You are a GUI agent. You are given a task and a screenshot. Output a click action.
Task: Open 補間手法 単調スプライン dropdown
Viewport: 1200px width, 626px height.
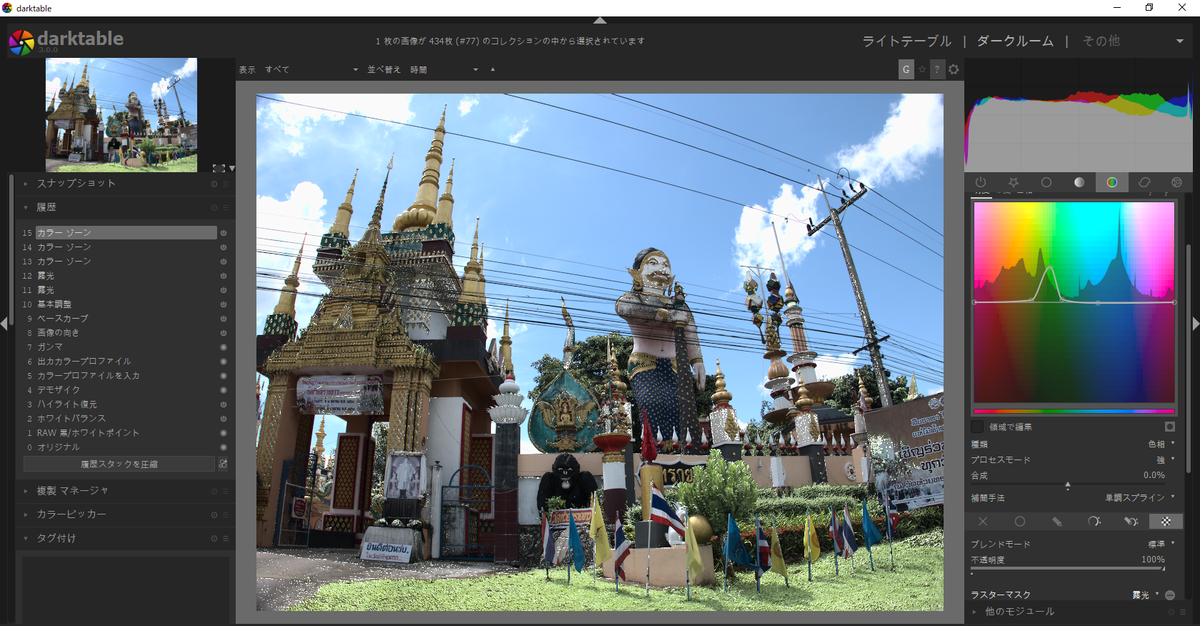[1073, 497]
